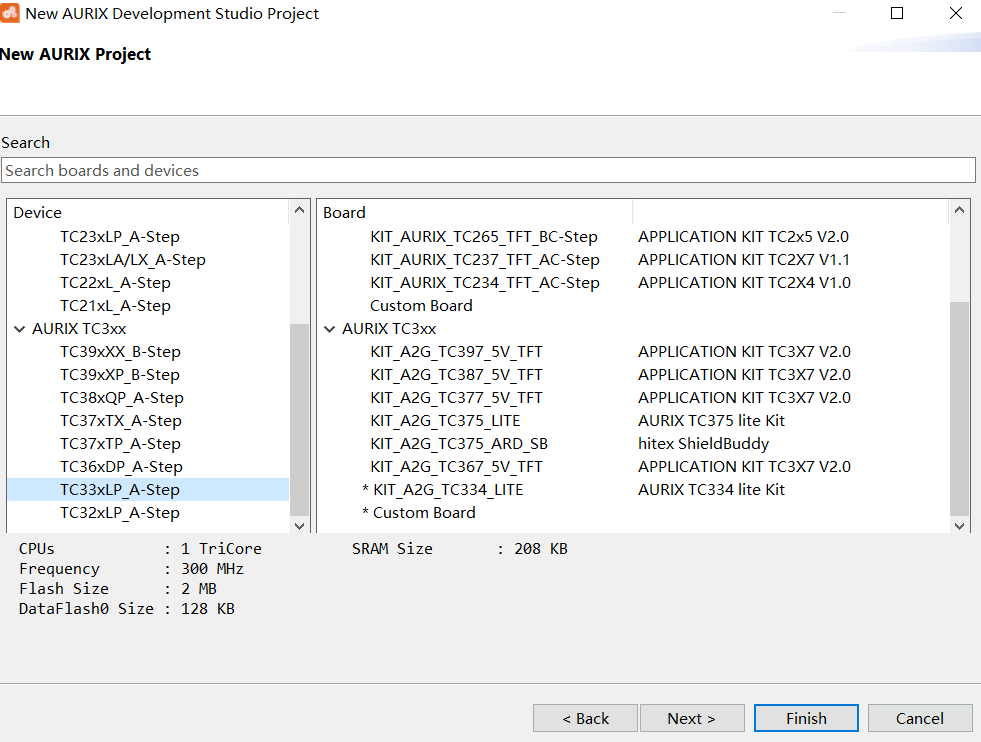Image resolution: width=981 pixels, height=742 pixels.
Task: Select device TC23xLP_A-Step
Action: pyautogui.click(x=119, y=237)
